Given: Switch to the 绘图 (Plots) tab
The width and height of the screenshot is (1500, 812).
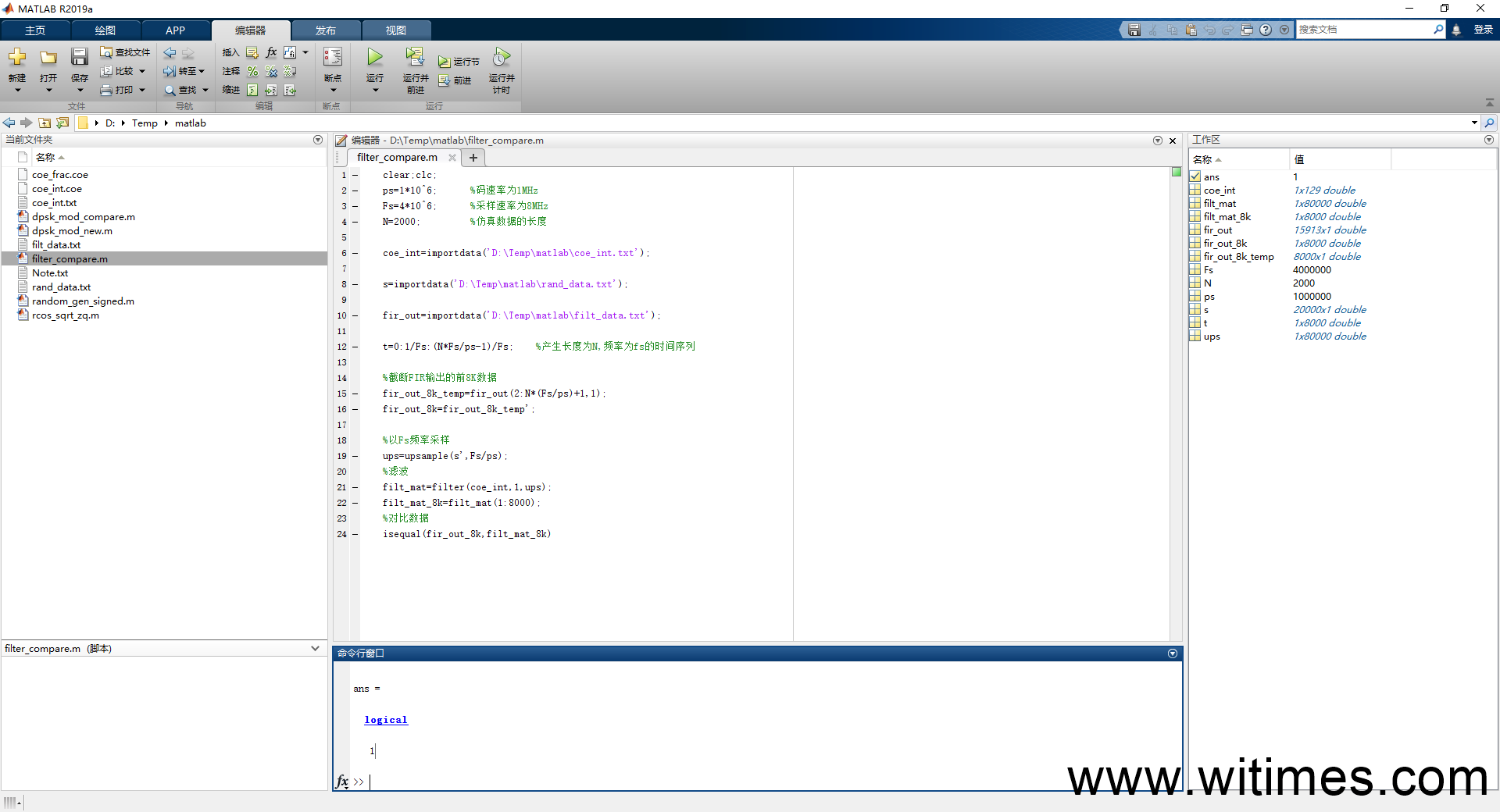Looking at the screenshot, I should (x=105, y=30).
